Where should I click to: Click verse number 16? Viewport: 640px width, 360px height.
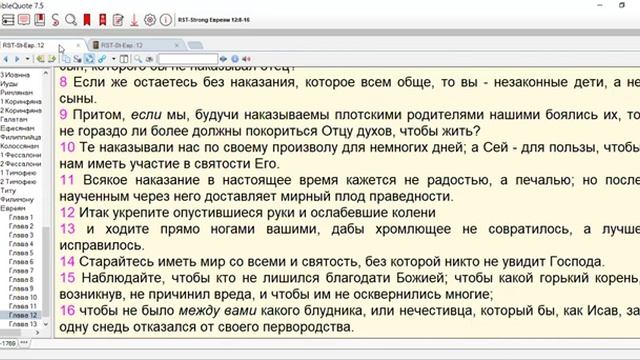67,311
